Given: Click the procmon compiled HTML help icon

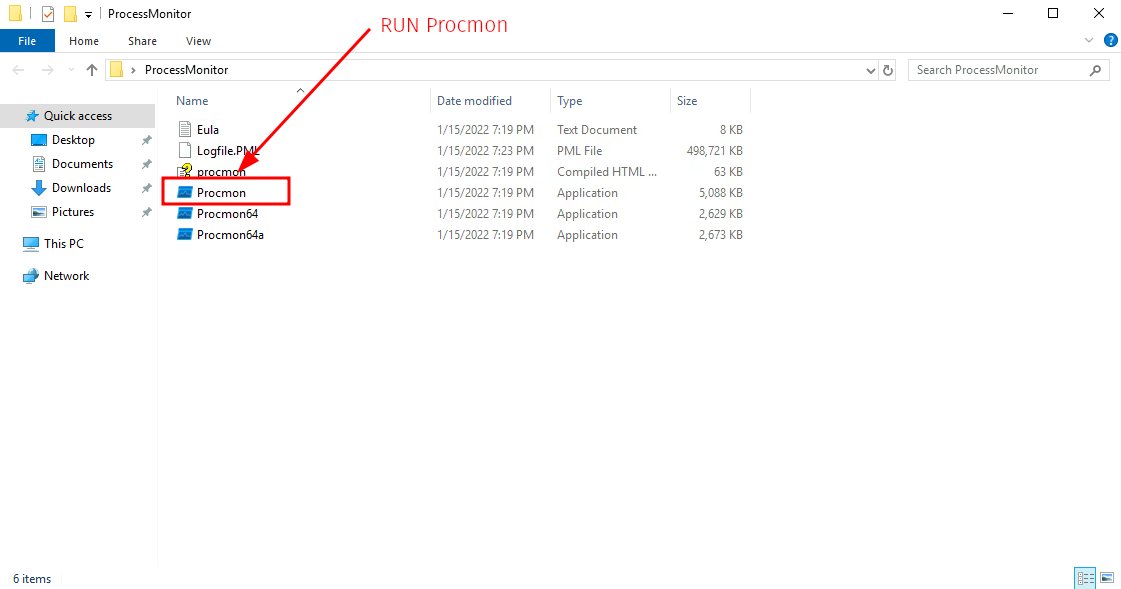Looking at the screenshot, I should [184, 172].
